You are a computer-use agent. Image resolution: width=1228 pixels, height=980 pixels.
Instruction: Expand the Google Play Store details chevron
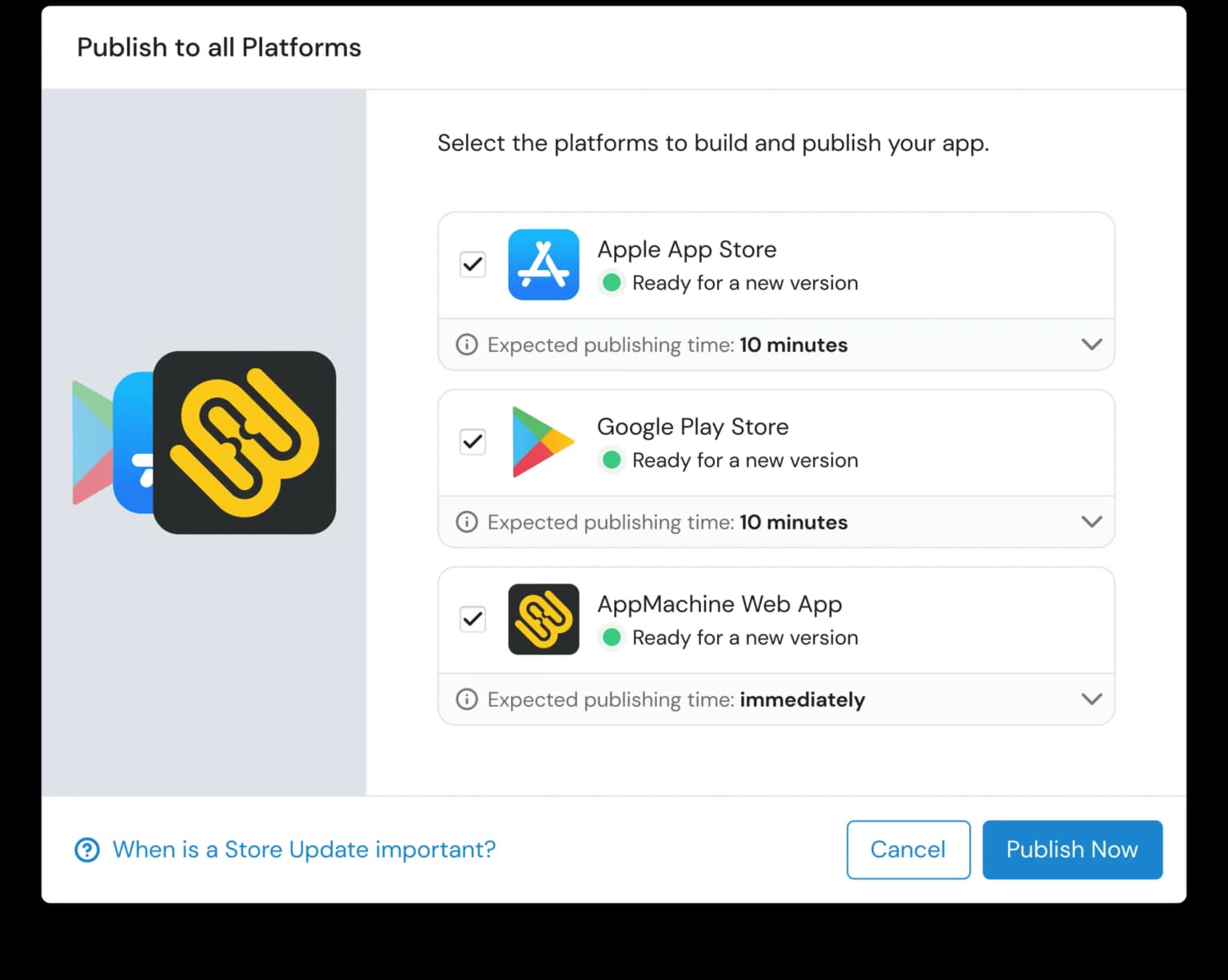click(1091, 522)
